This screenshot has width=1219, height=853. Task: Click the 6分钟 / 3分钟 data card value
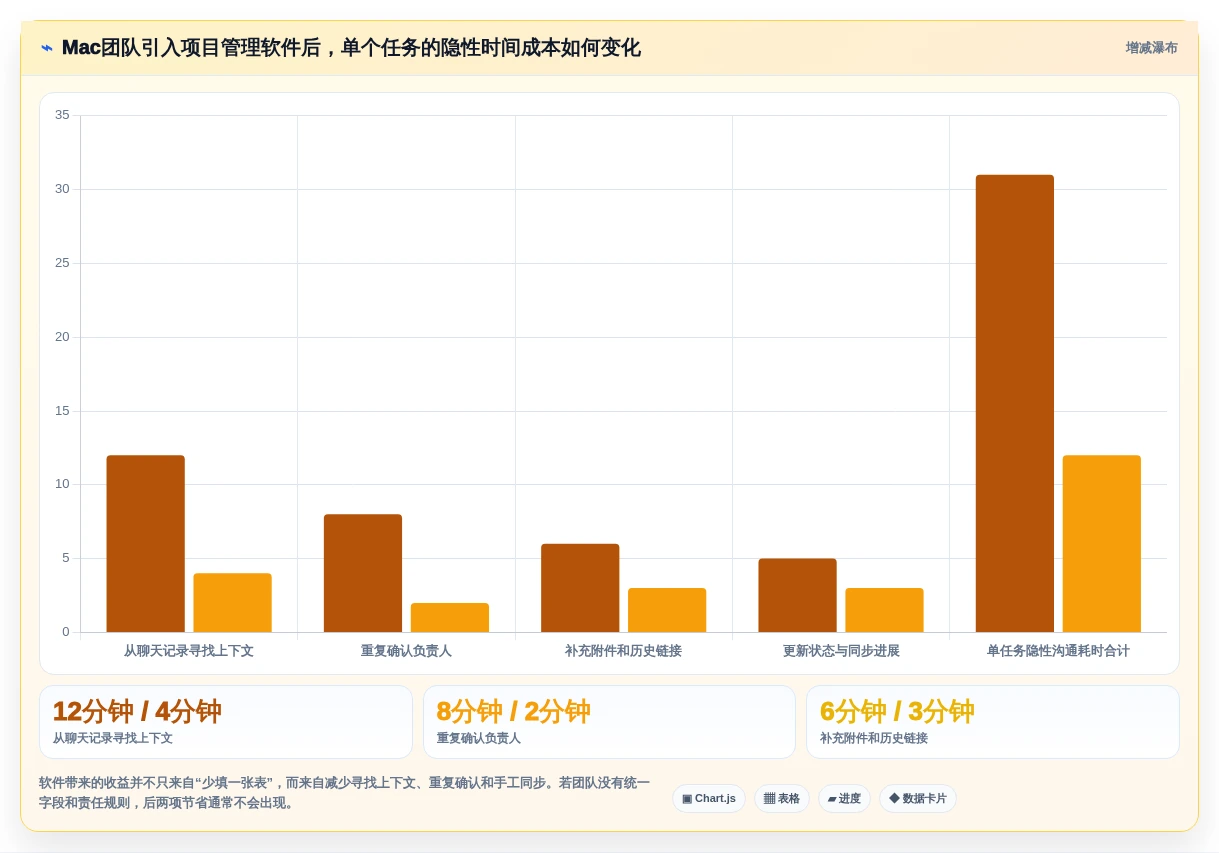pyautogui.click(x=897, y=711)
